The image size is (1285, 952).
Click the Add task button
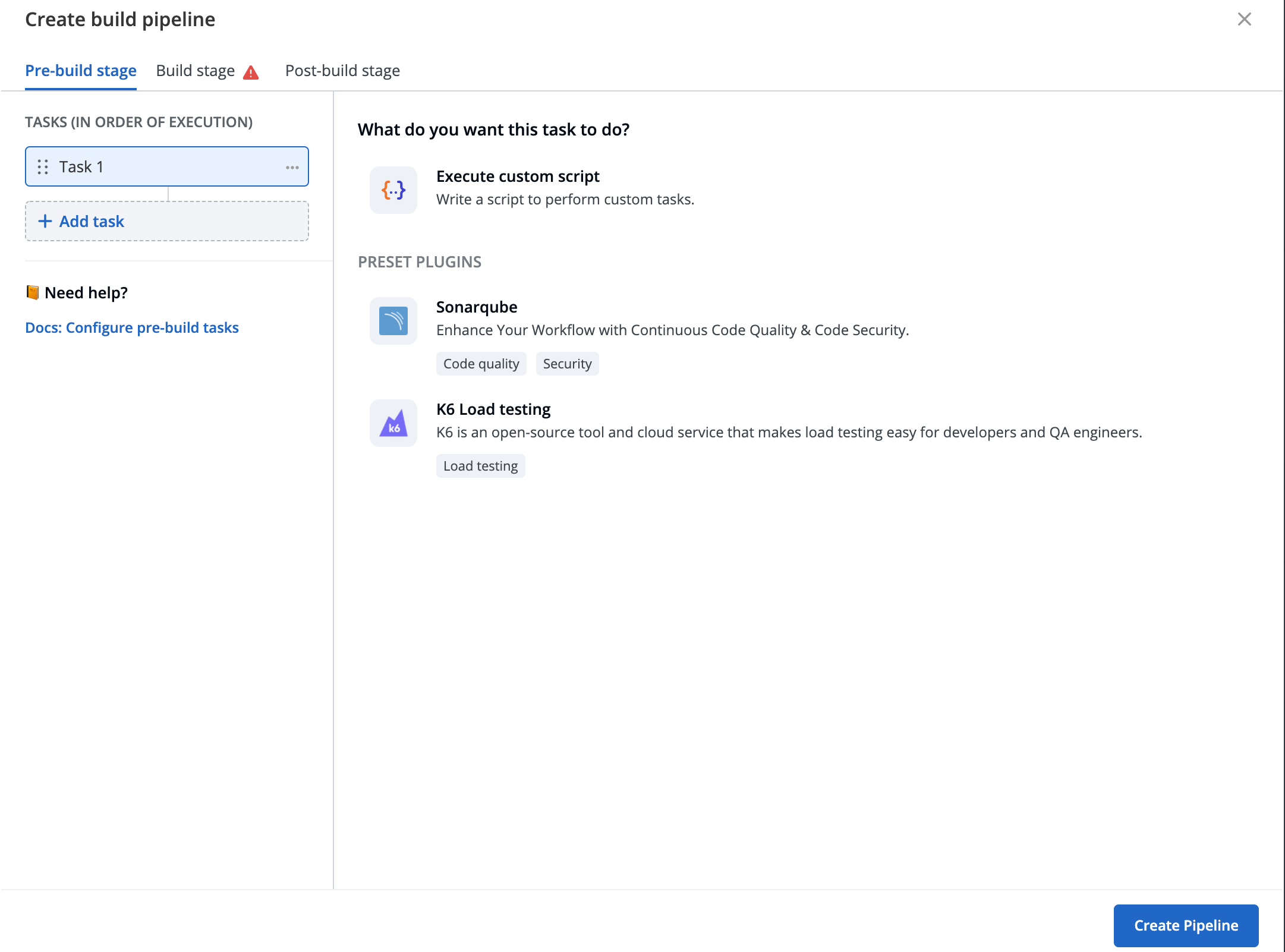pyautogui.click(x=167, y=221)
